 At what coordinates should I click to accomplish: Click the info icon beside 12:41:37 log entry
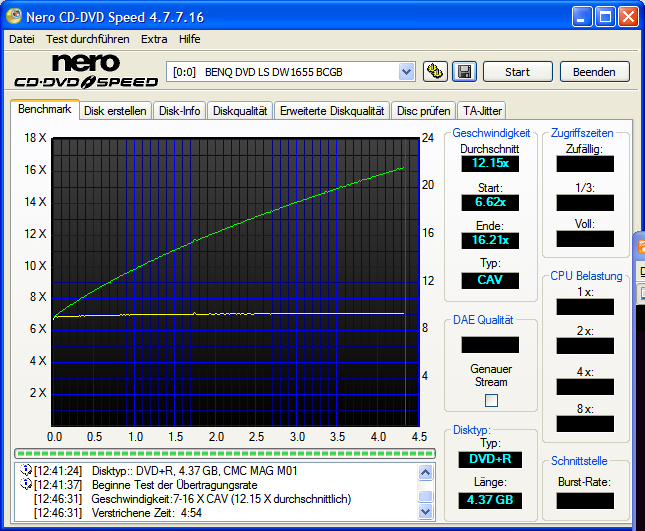[26, 484]
